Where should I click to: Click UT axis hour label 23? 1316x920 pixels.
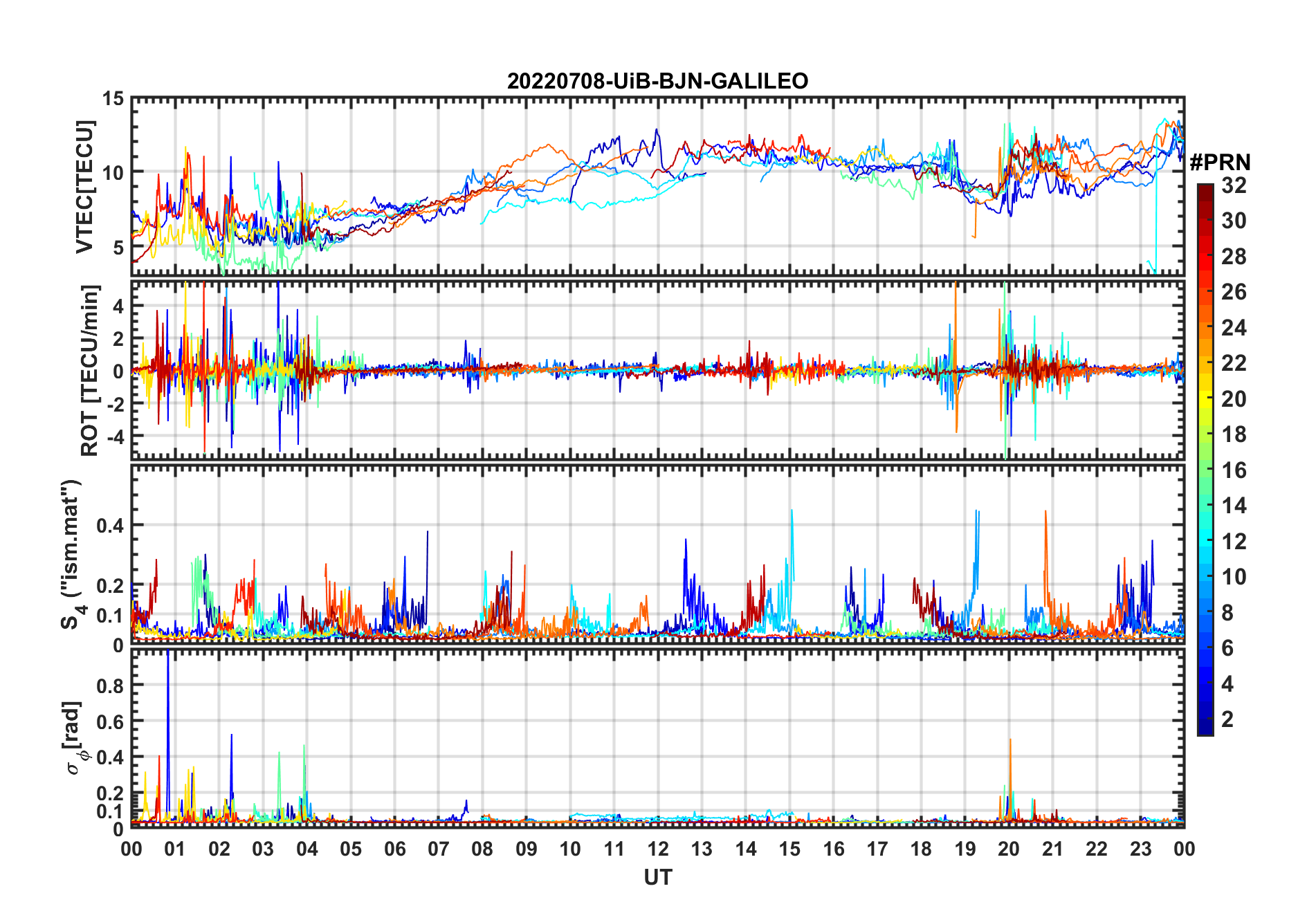click(1141, 848)
